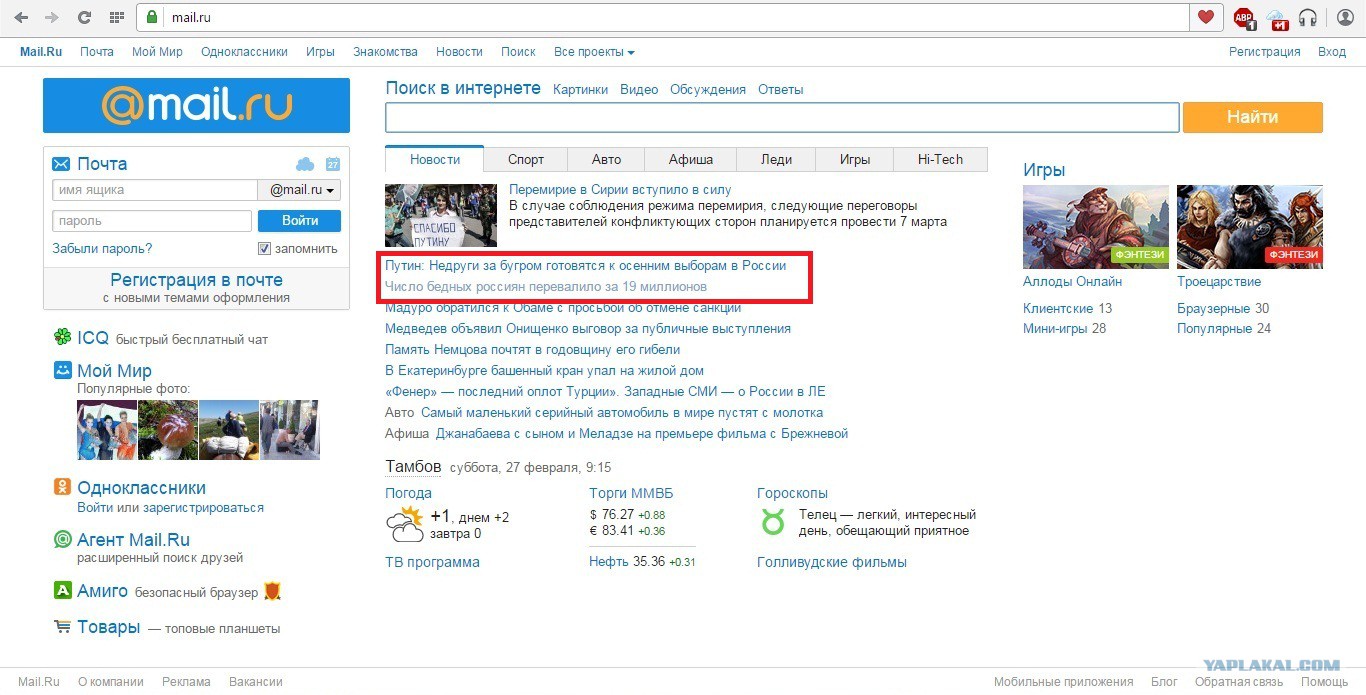Open the Игры news tab

click(855, 159)
